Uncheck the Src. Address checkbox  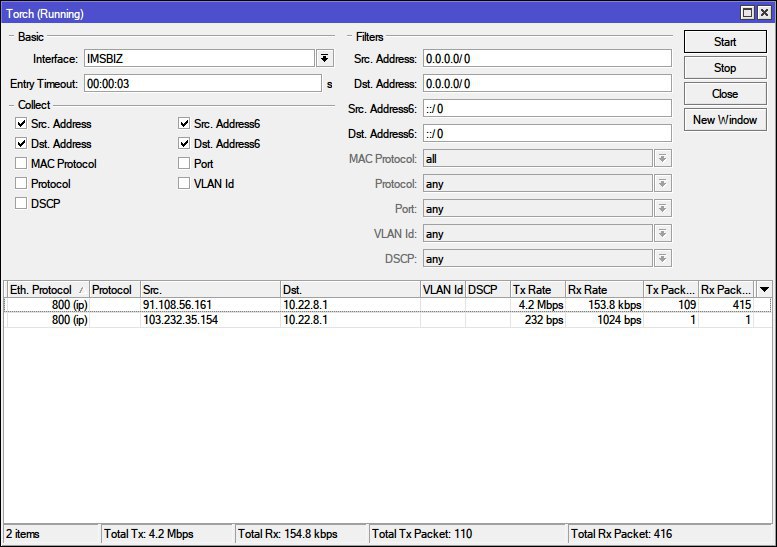tap(21, 124)
